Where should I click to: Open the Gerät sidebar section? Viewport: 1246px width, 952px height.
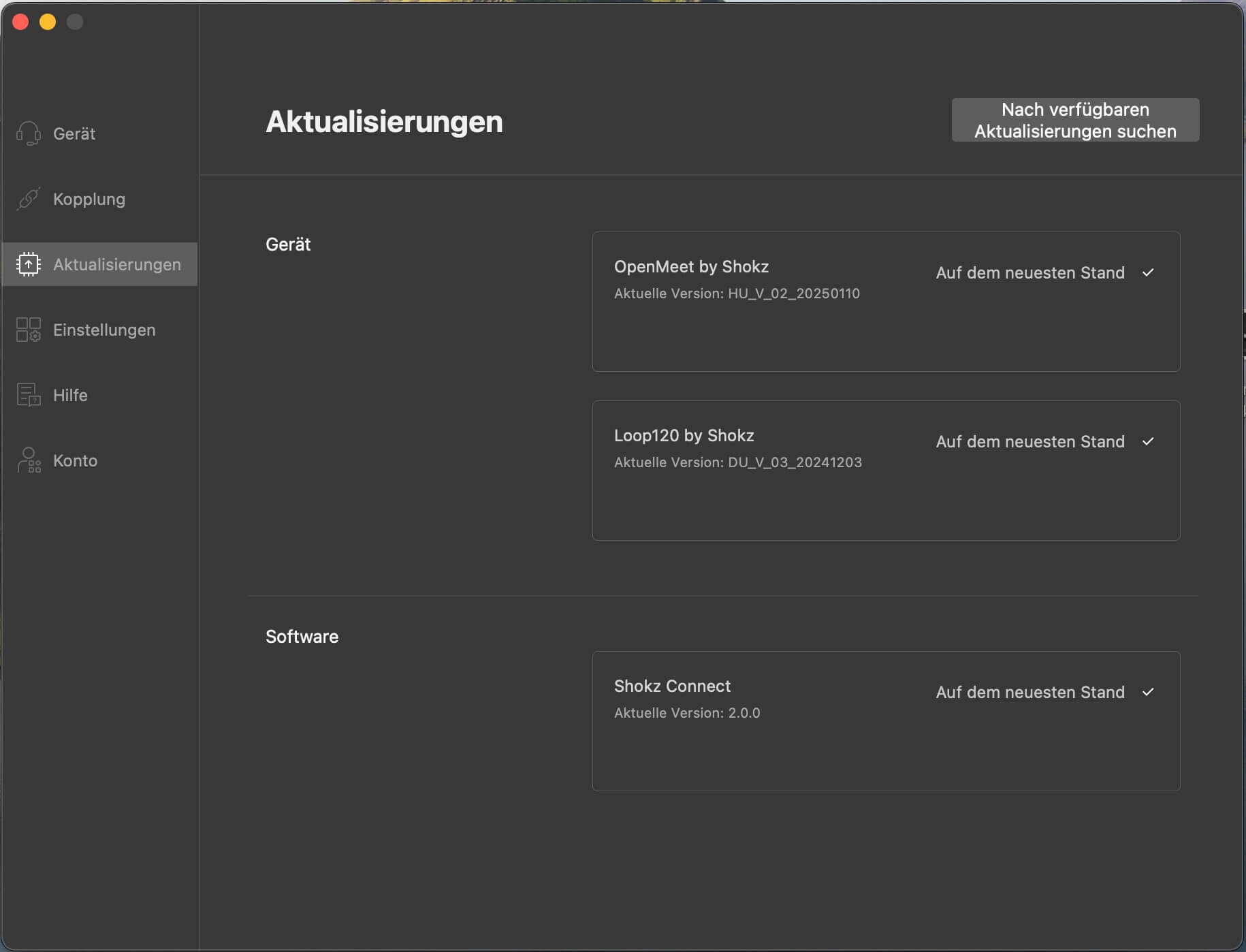[x=99, y=133]
